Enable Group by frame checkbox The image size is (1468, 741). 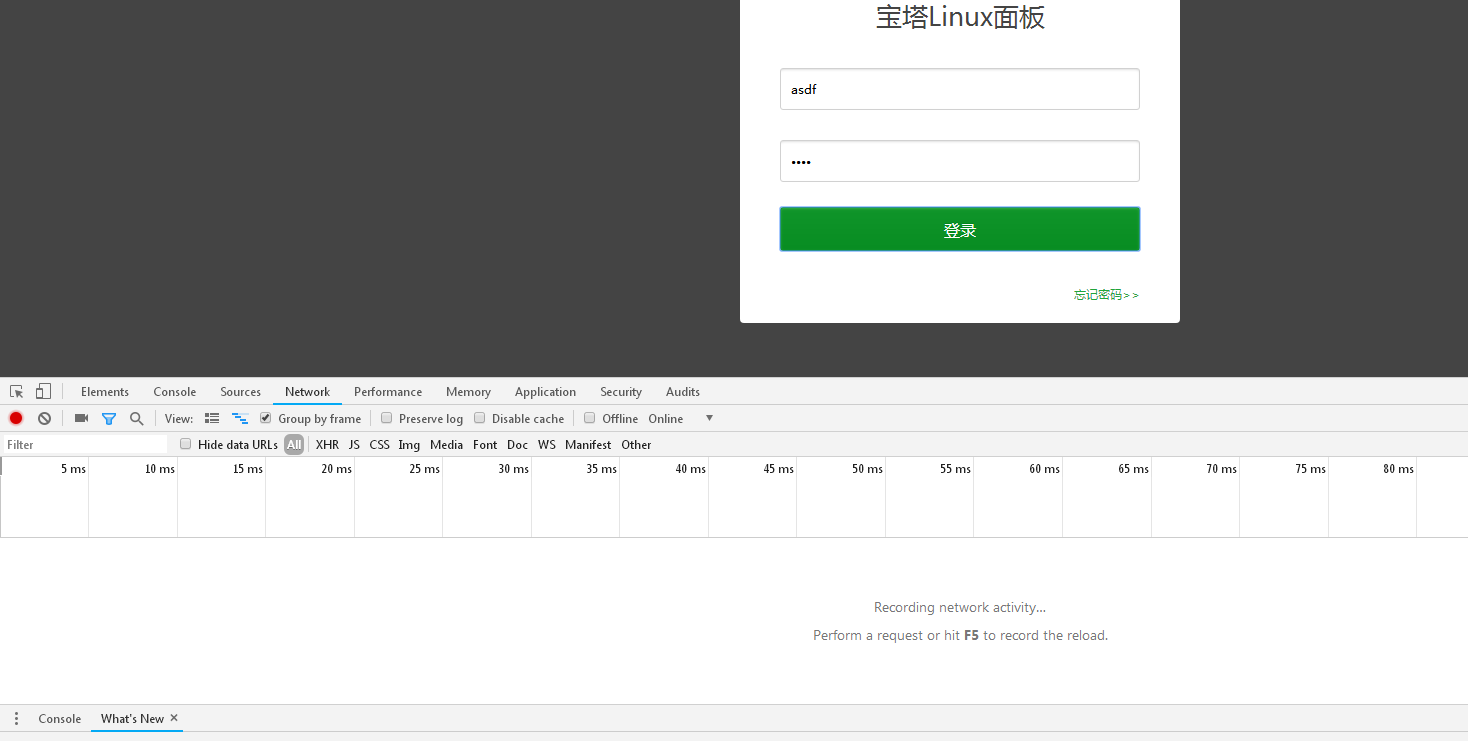tap(266, 418)
